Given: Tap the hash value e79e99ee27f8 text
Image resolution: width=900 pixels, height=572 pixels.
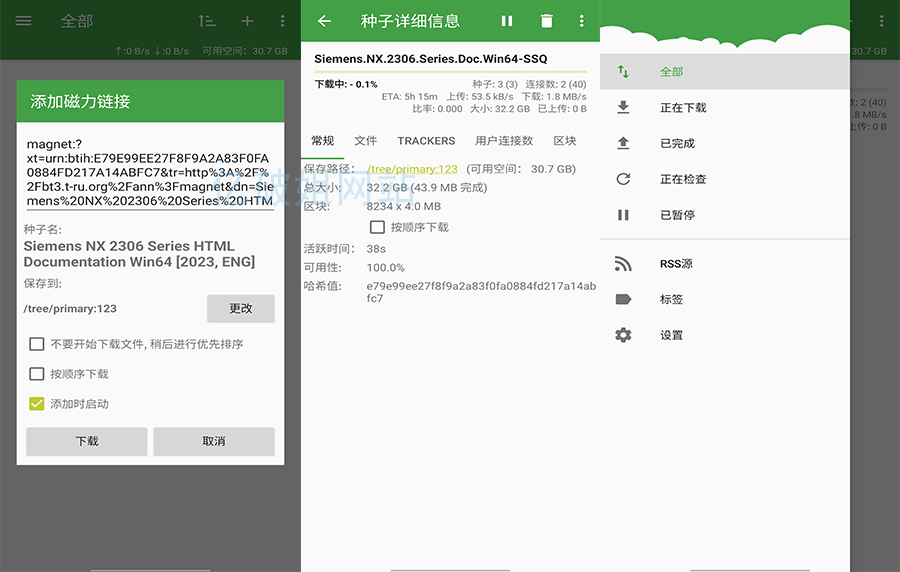Looking at the screenshot, I should click(481, 292).
